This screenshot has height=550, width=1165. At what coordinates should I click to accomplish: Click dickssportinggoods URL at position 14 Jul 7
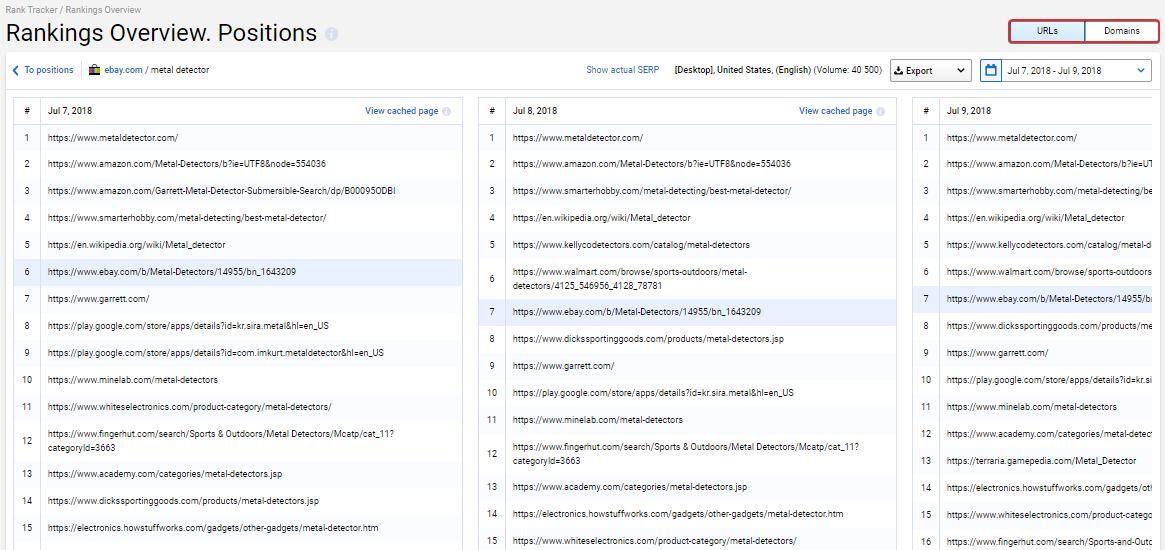pos(183,500)
